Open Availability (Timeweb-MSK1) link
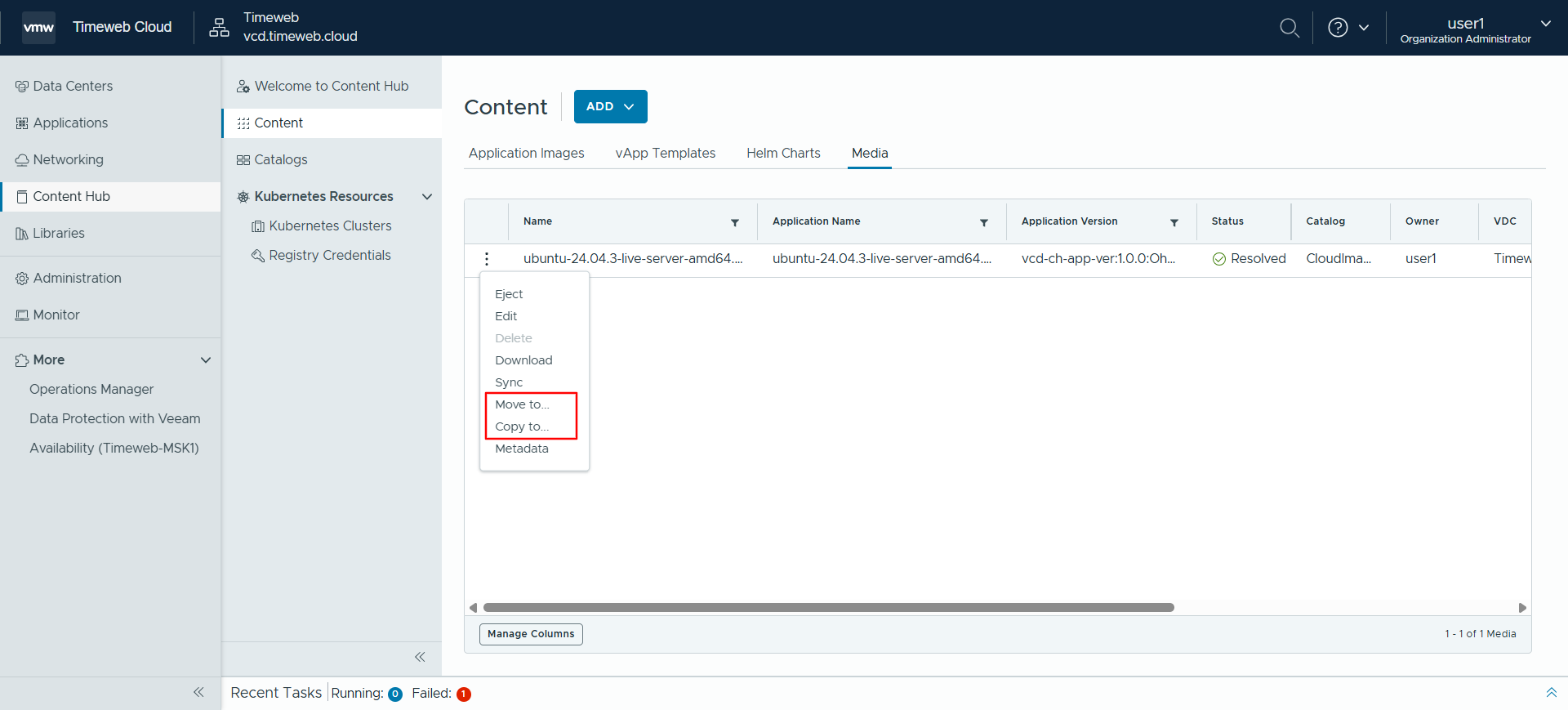Screen dimensions: 1568x710 pos(114,449)
